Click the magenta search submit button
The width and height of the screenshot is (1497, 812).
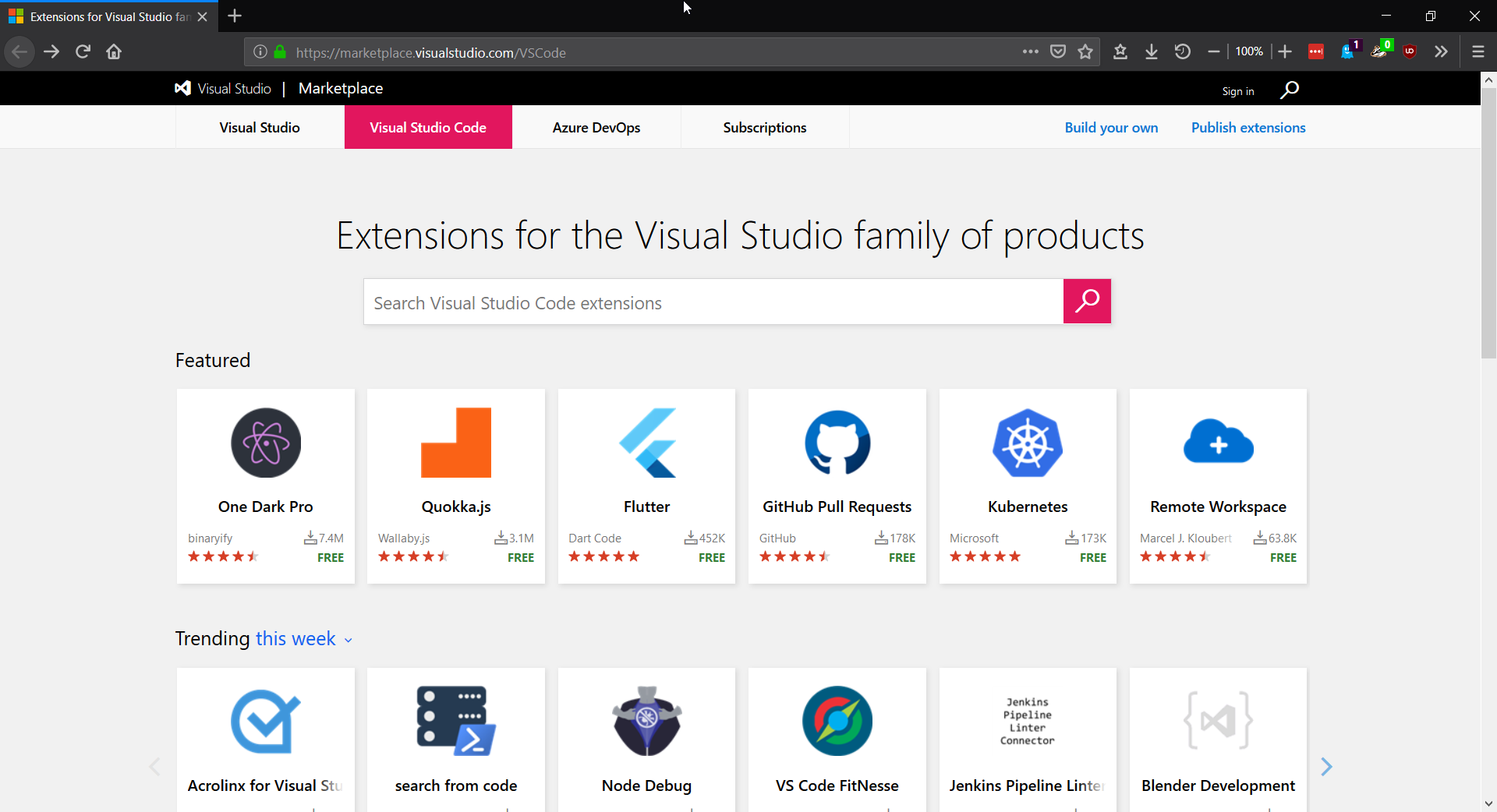(x=1087, y=302)
